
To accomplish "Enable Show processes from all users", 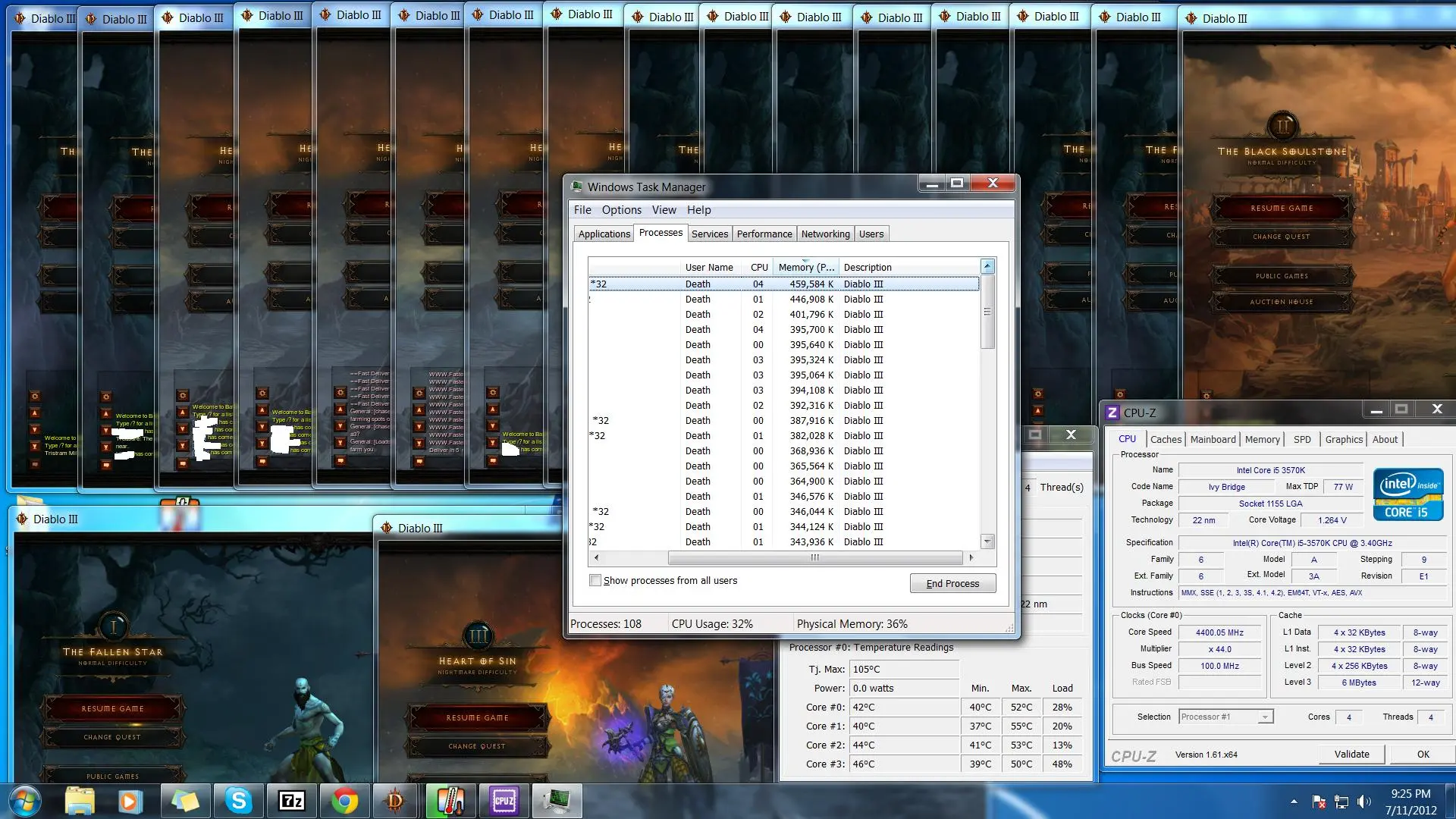I will pyautogui.click(x=595, y=581).
